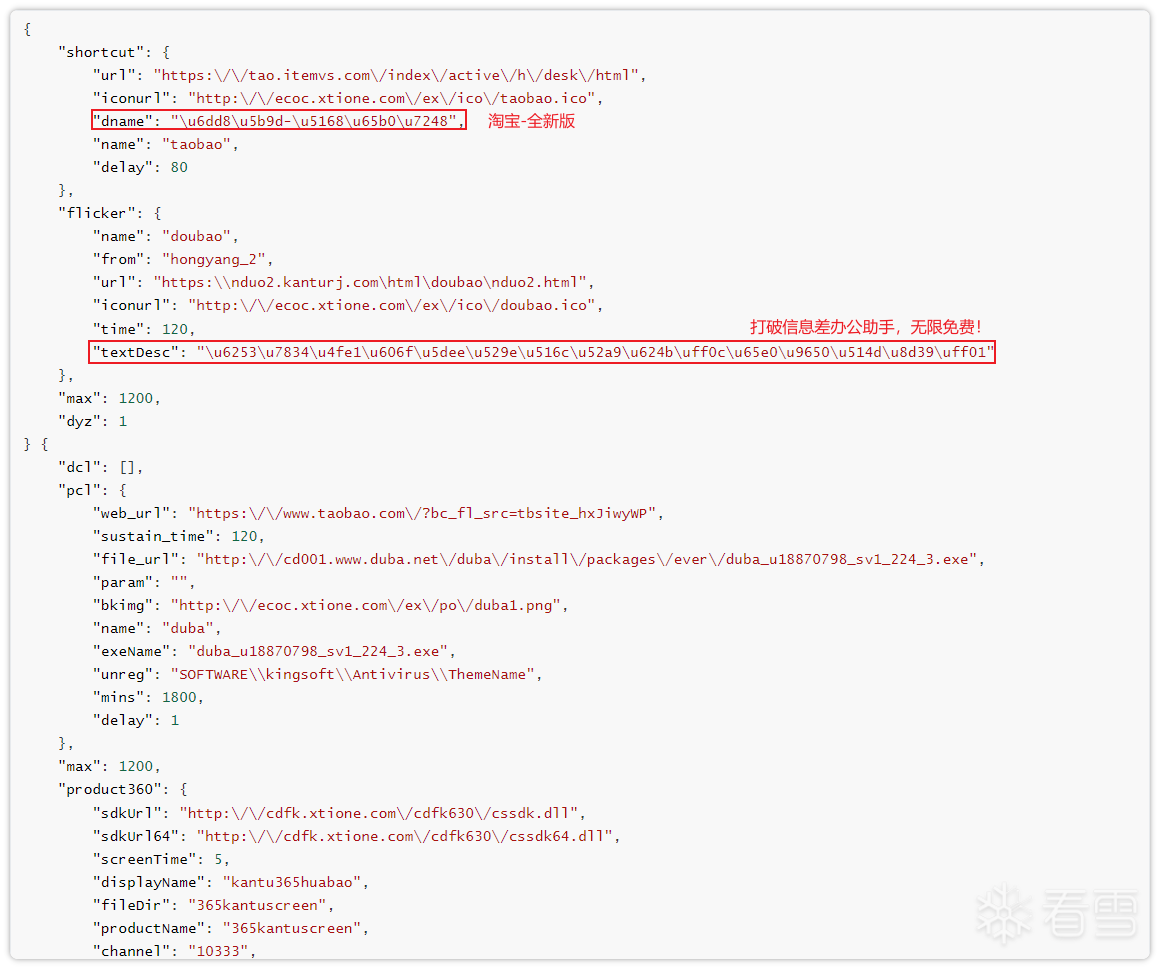Click the "hongyang_2" from value
This screenshot has width=1160, height=969.
[217, 259]
